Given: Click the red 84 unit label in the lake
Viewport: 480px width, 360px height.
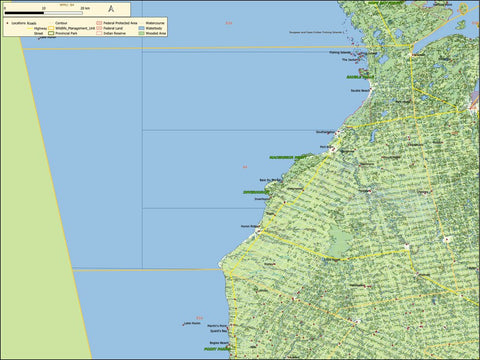Looking at the screenshot, I should tap(245, 167).
